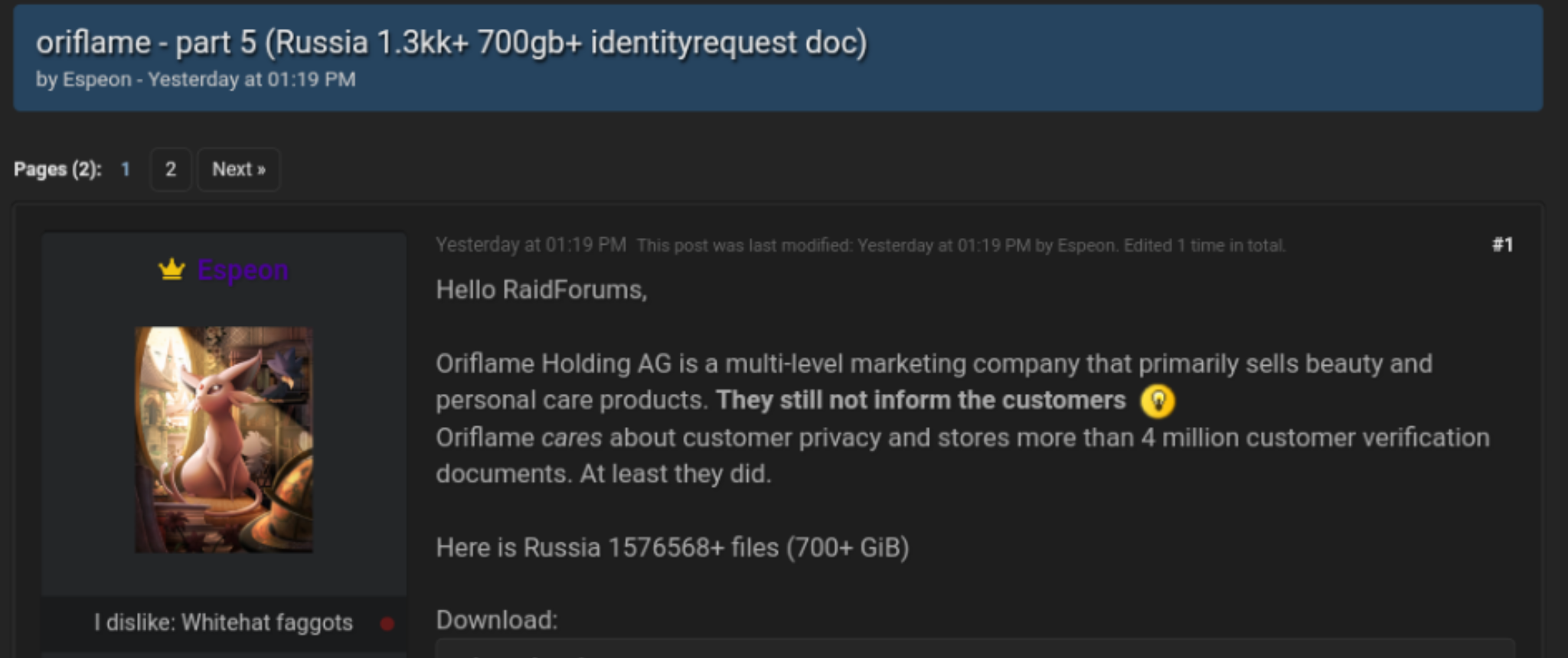This screenshot has width=1568, height=658.
Task: Click 'by Espeon' in the thread header
Action: click(83, 80)
